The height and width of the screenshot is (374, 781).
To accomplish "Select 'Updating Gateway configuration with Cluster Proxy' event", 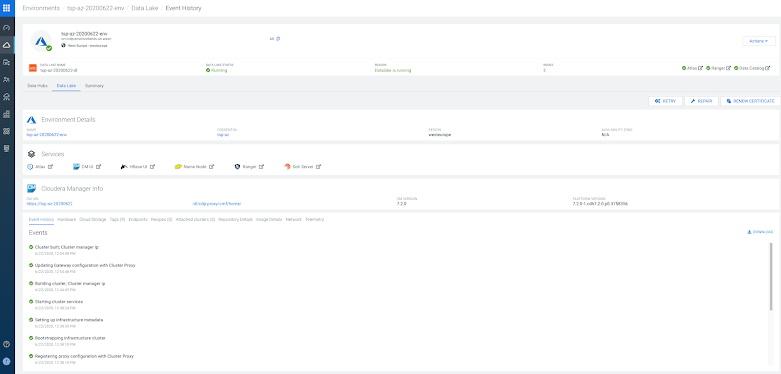I will (x=85, y=265).
